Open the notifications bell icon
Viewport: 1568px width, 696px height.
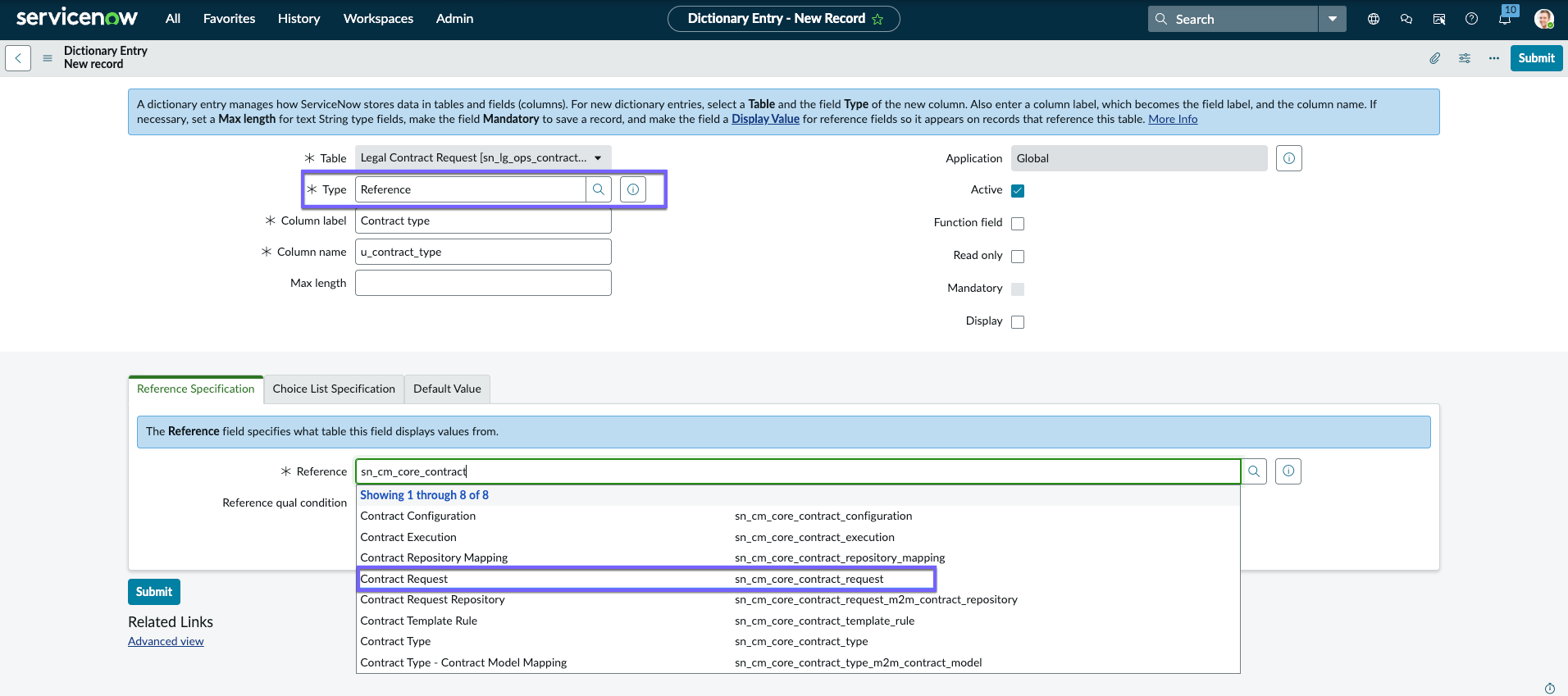click(x=1505, y=19)
